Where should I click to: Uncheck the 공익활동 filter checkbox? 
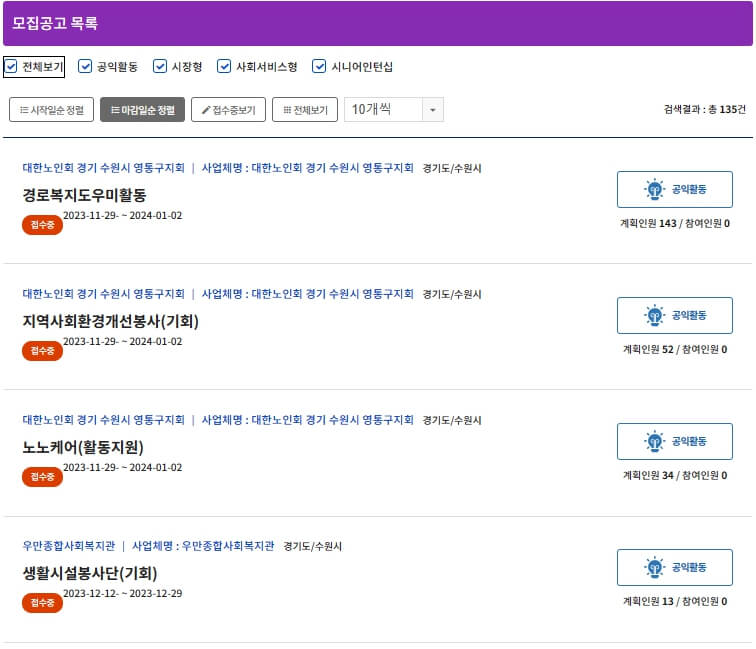pyautogui.click(x=85, y=66)
